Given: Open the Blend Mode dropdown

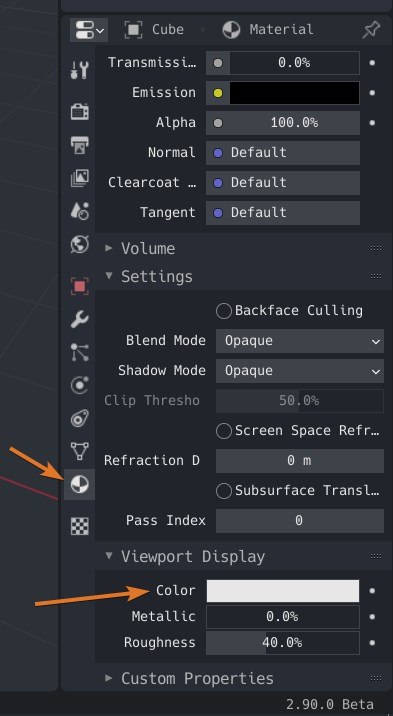Looking at the screenshot, I should [299, 341].
